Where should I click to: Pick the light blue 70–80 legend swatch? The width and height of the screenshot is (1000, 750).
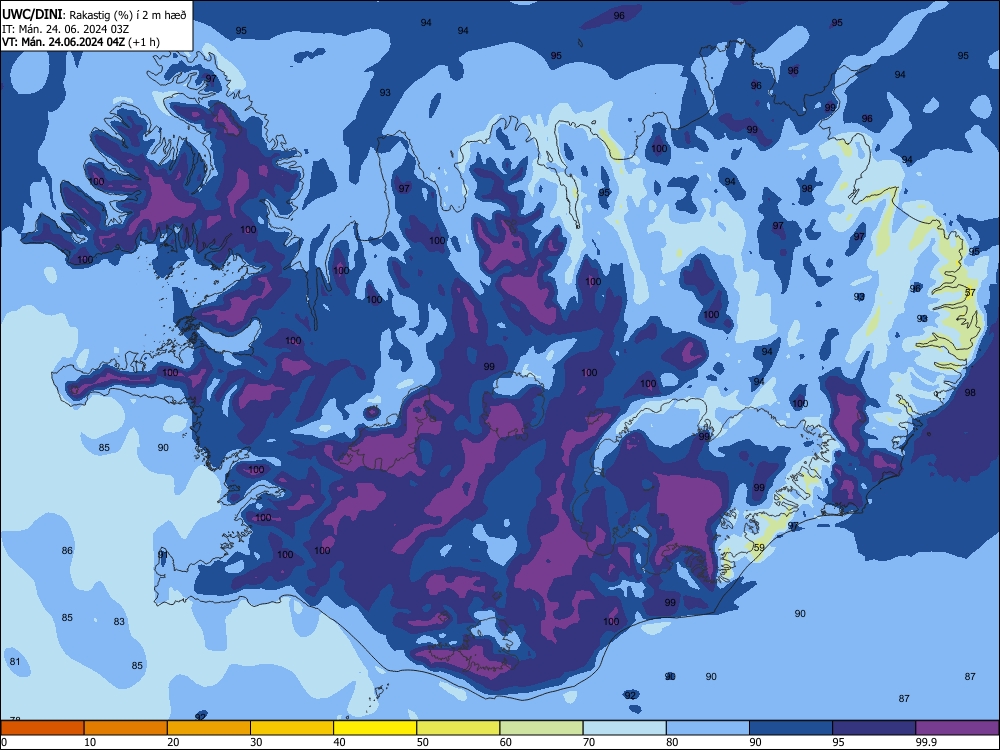tap(624, 728)
